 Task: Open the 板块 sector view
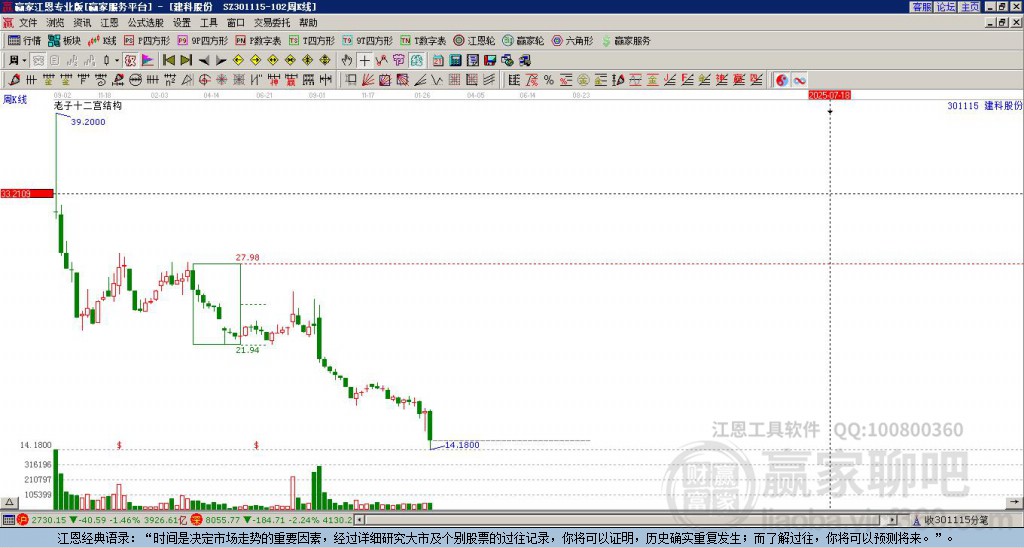tap(65, 40)
